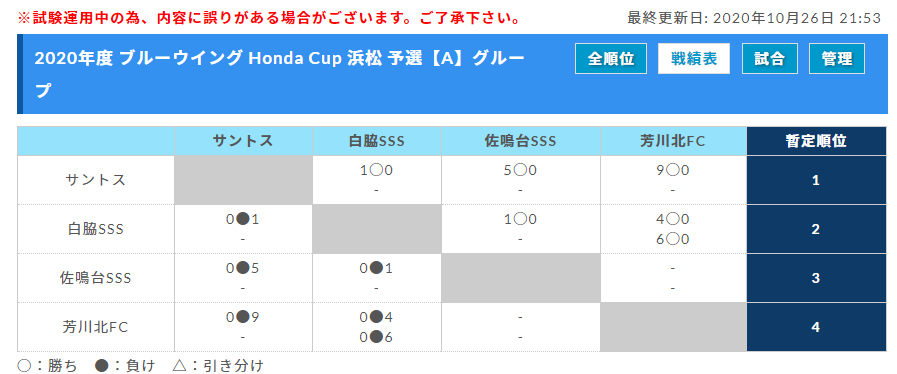The height and width of the screenshot is (374, 897).
Task: Select the サントス row label
Action: [96, 180]
